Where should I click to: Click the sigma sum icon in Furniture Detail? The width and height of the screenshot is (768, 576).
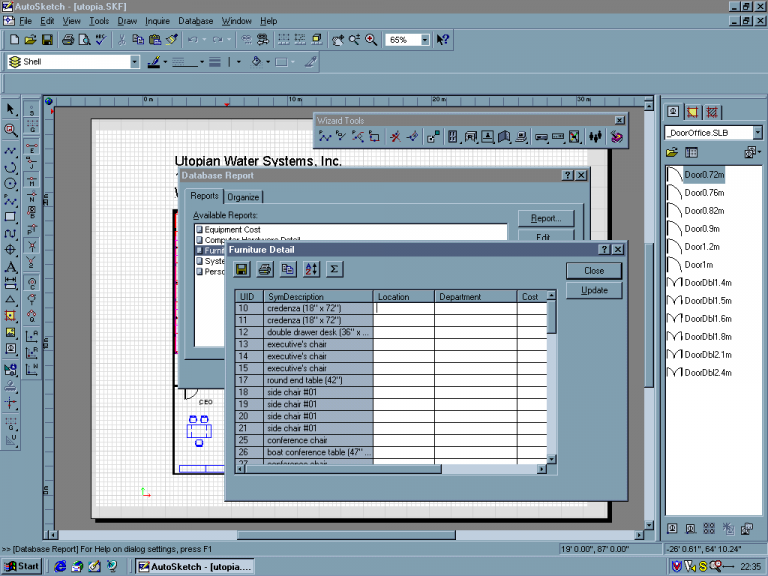click(x=334, y=269)
